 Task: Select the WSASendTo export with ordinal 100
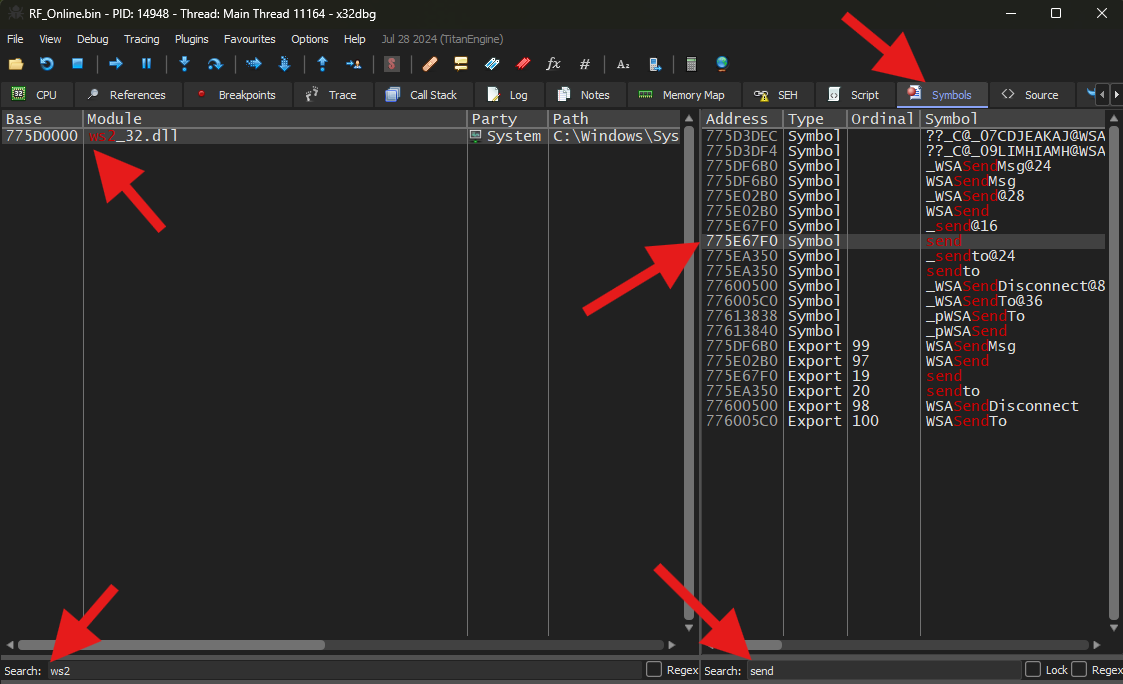(904, 421)
